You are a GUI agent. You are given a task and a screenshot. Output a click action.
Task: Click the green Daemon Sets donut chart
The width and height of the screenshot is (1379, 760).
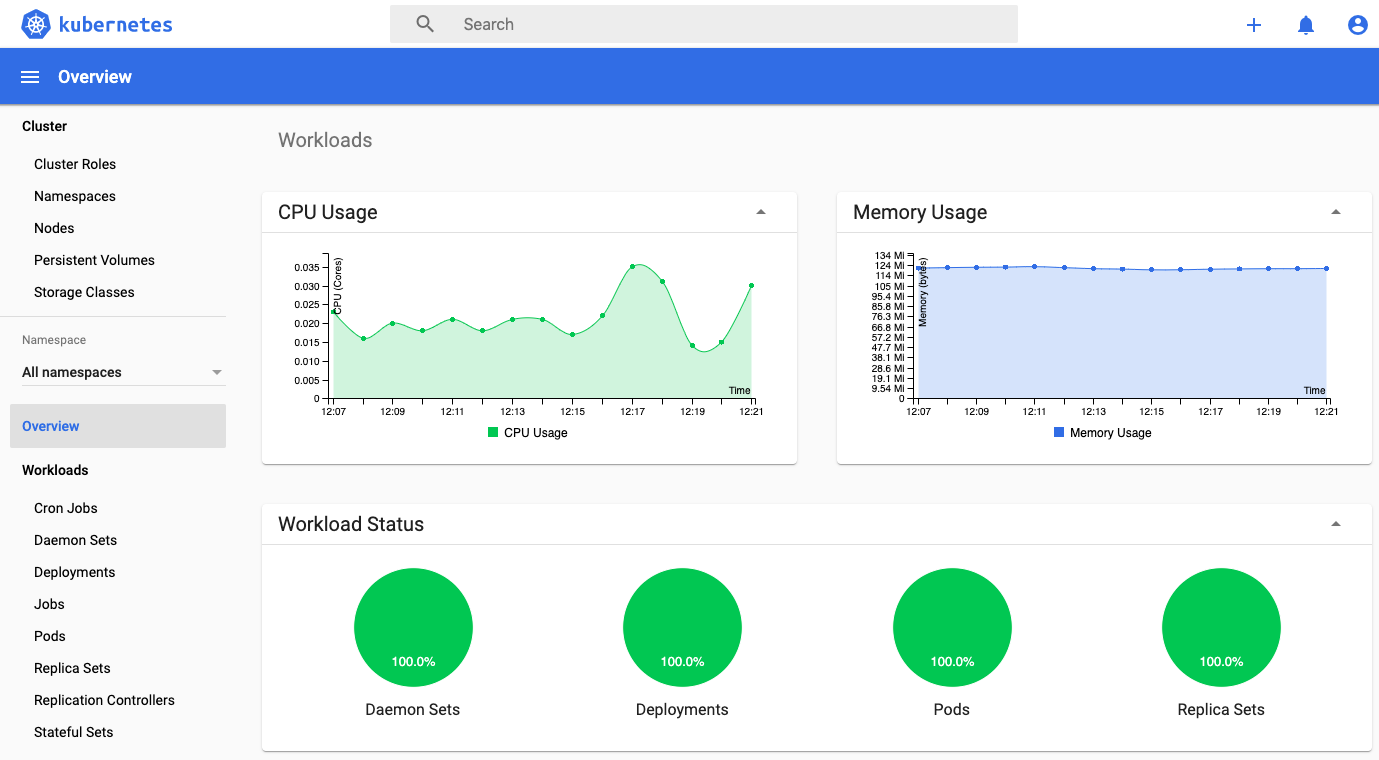click(413, 627)
